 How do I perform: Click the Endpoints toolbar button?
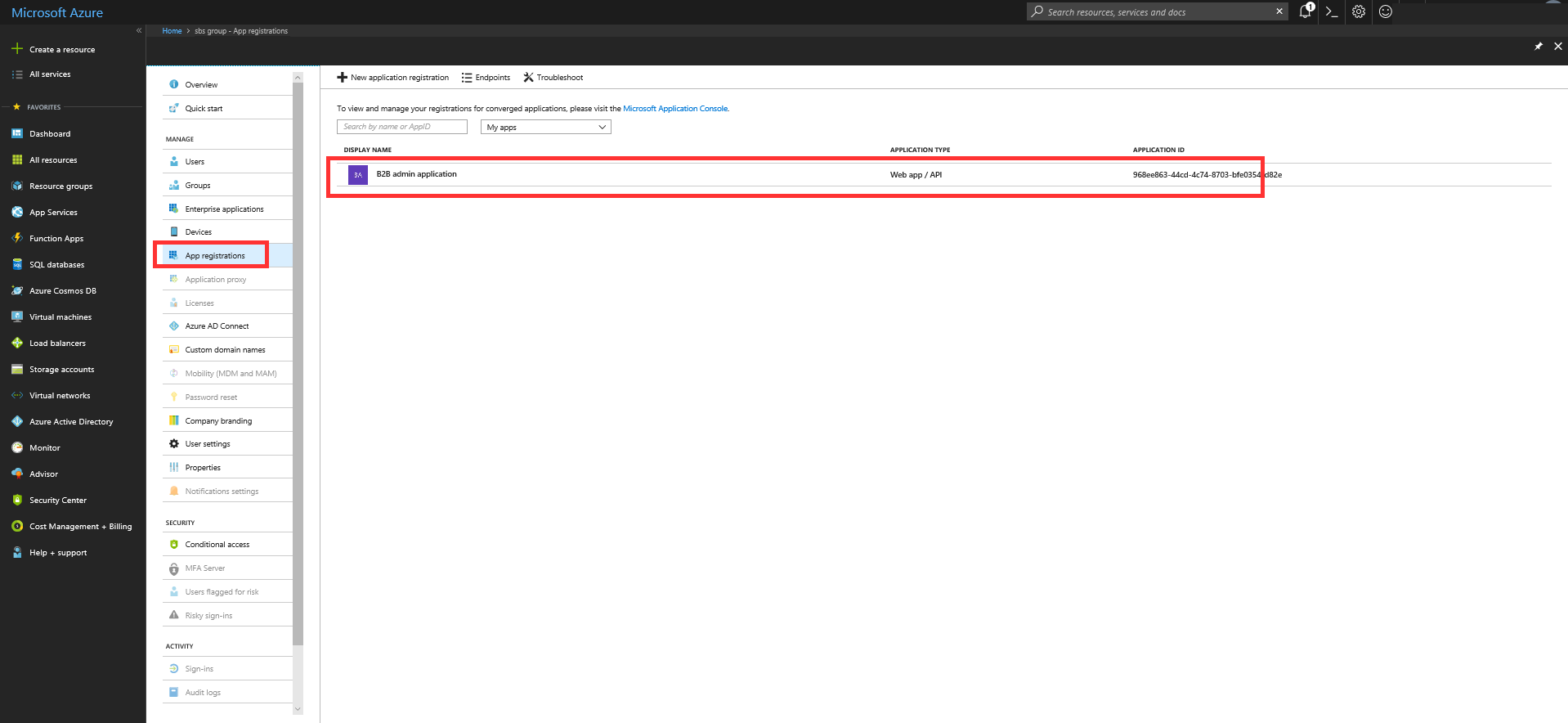486,78
